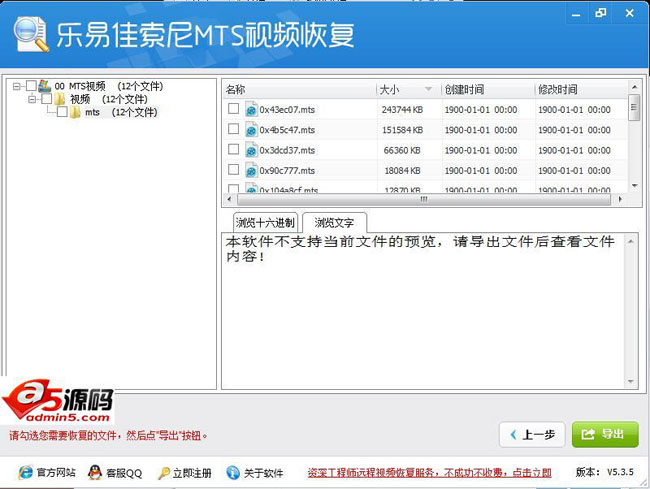The width and height of the screenshot is (650, 489).
Task: Tick the checkbox for 0x3dcd37.mts
Action: (233, 149)
